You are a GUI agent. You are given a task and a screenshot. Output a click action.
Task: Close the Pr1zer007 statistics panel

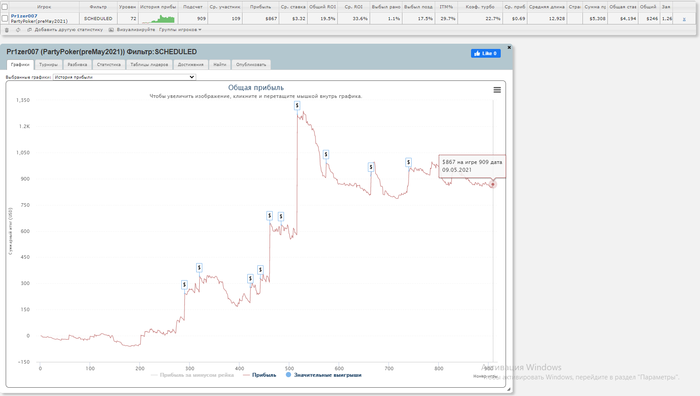tap(509, 47)
